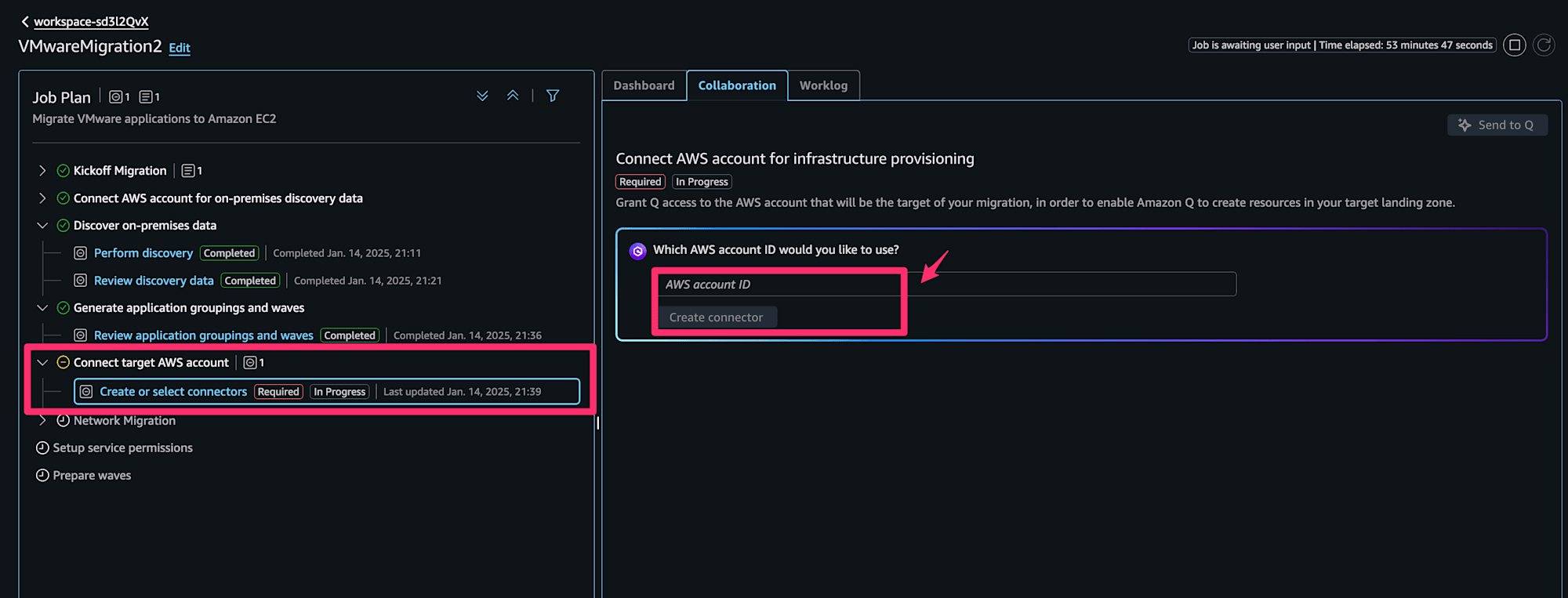This screenshot has height=598, width=1568.
Task: Expand the Kickoff Migration step
Action: [42, 171]
